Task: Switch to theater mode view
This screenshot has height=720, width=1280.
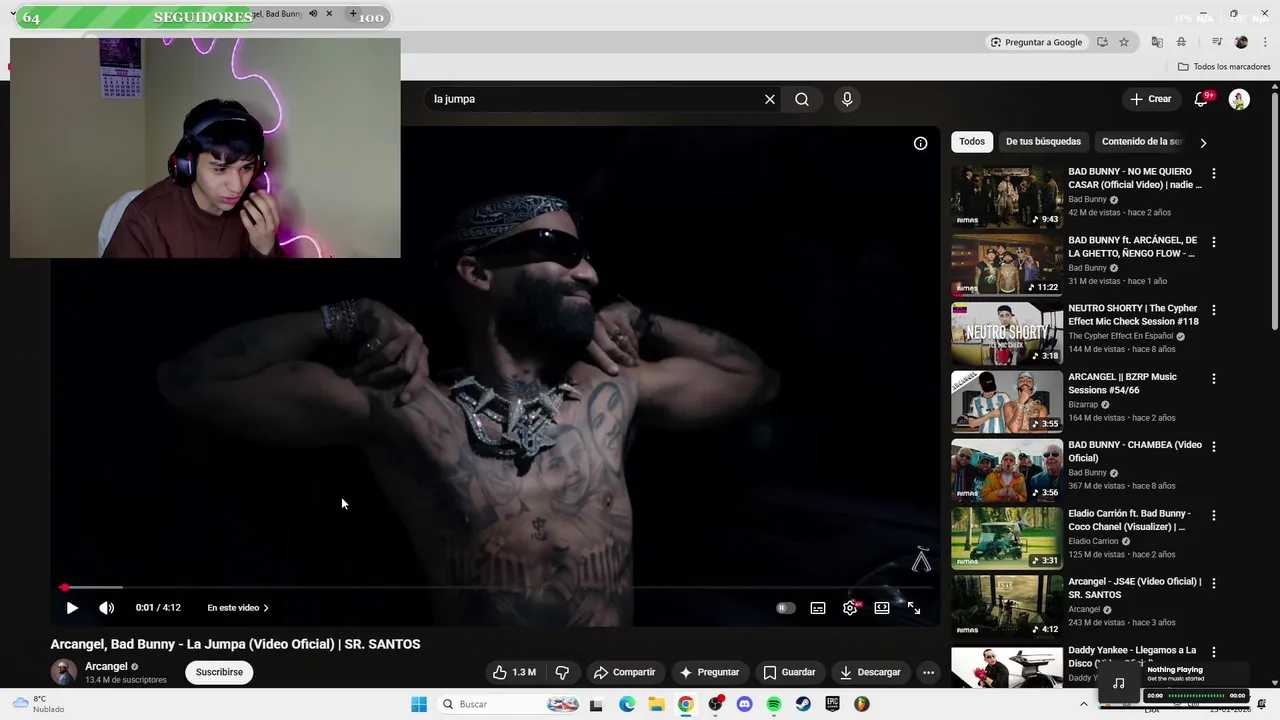Action: click(x=882, y=608)
